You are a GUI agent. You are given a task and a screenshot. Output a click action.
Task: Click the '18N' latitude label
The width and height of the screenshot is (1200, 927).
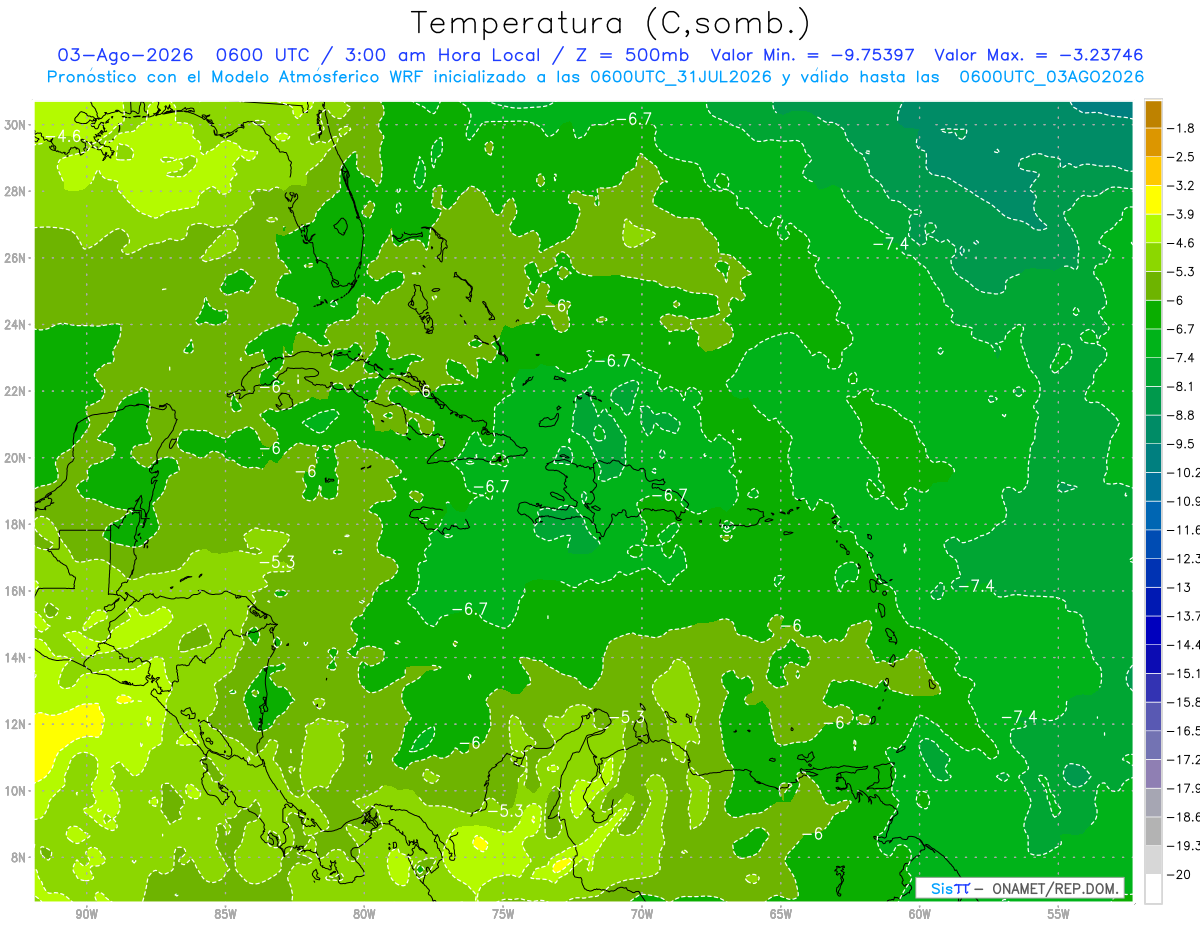coord(17,524)
